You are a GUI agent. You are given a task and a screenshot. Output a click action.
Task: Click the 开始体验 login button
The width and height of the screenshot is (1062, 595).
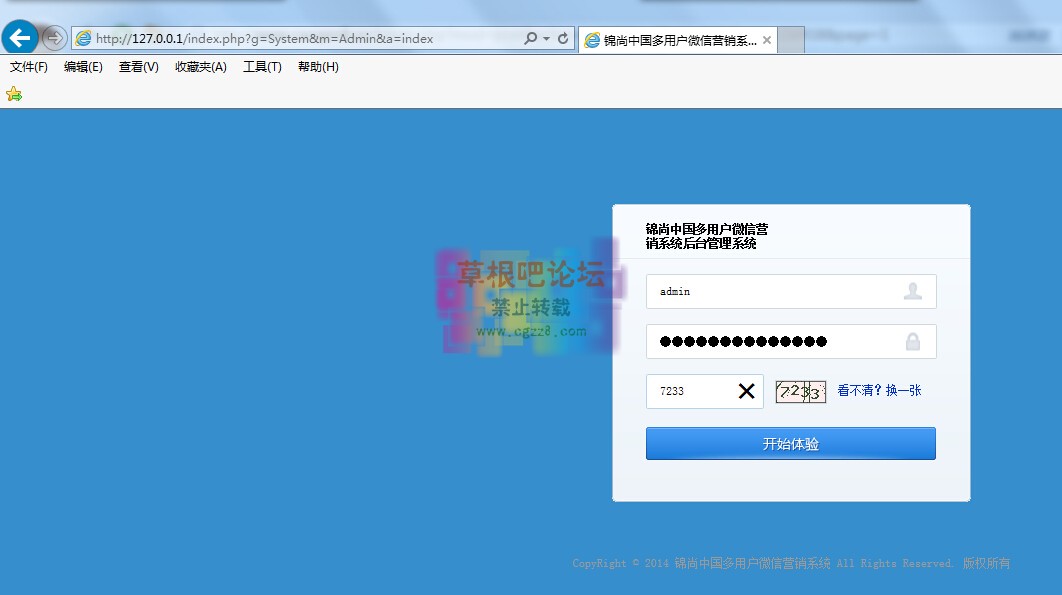click(790, 443)
